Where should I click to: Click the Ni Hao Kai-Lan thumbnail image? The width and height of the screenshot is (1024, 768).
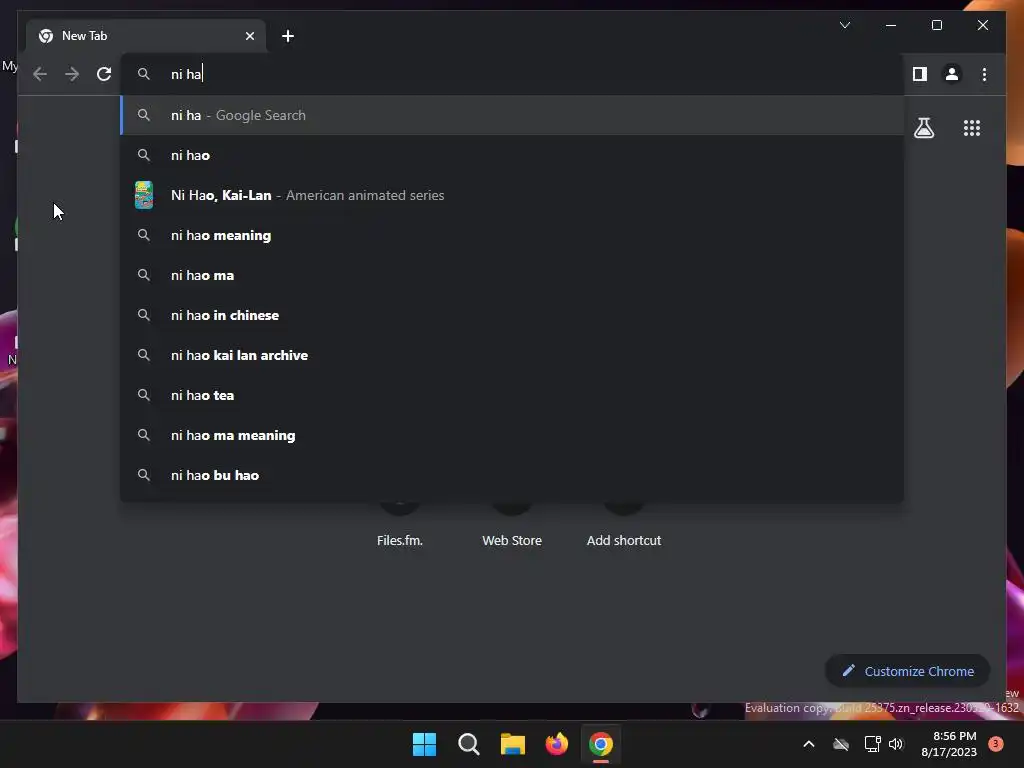coord(144,195)
